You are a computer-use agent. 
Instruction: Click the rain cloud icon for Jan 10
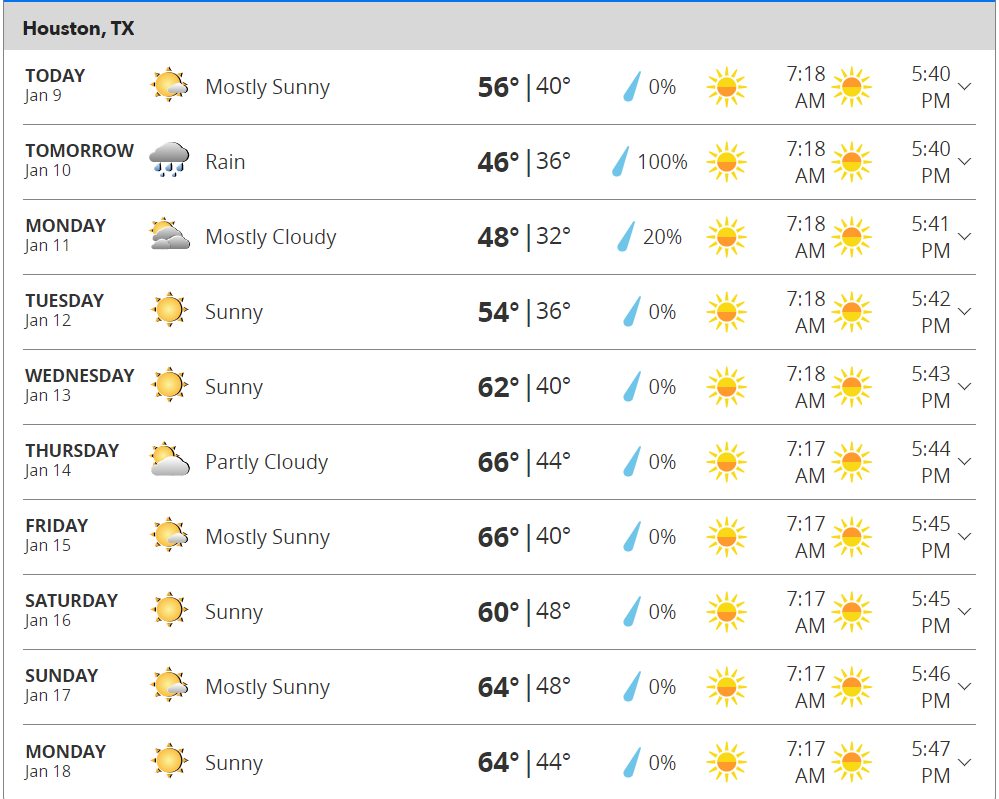169,161
